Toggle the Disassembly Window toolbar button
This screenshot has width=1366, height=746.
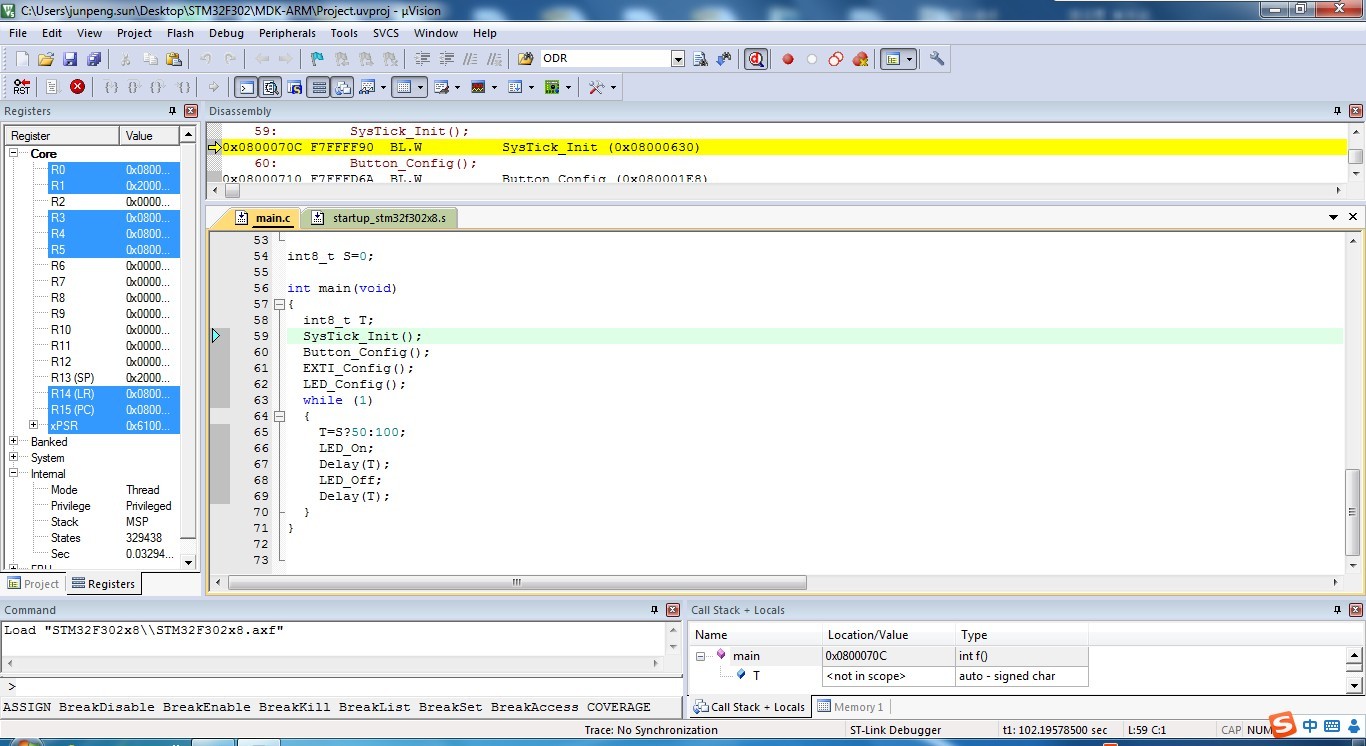270,87
